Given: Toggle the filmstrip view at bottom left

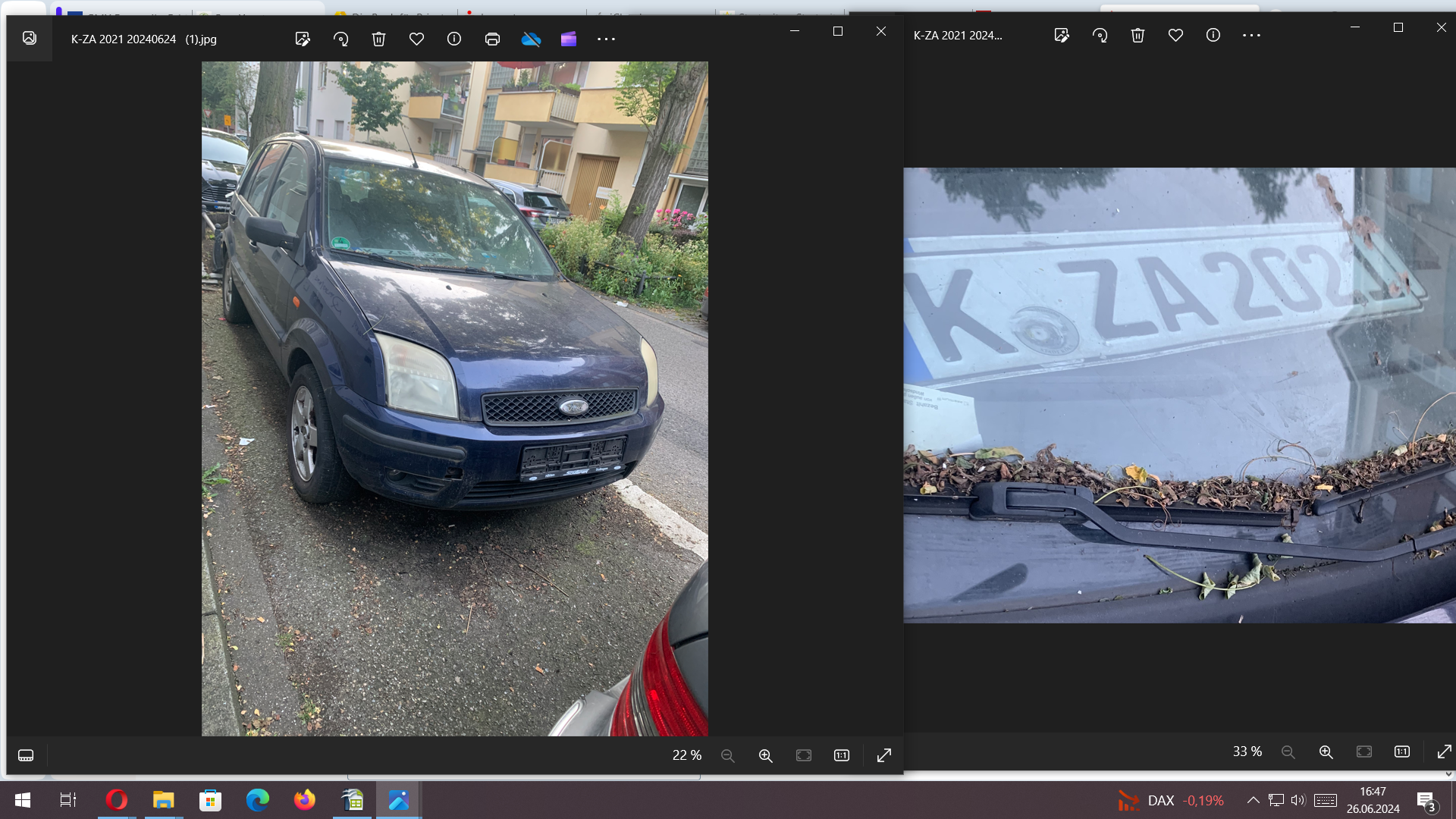Looking at the screenshot, I should [x=26, y=755].
